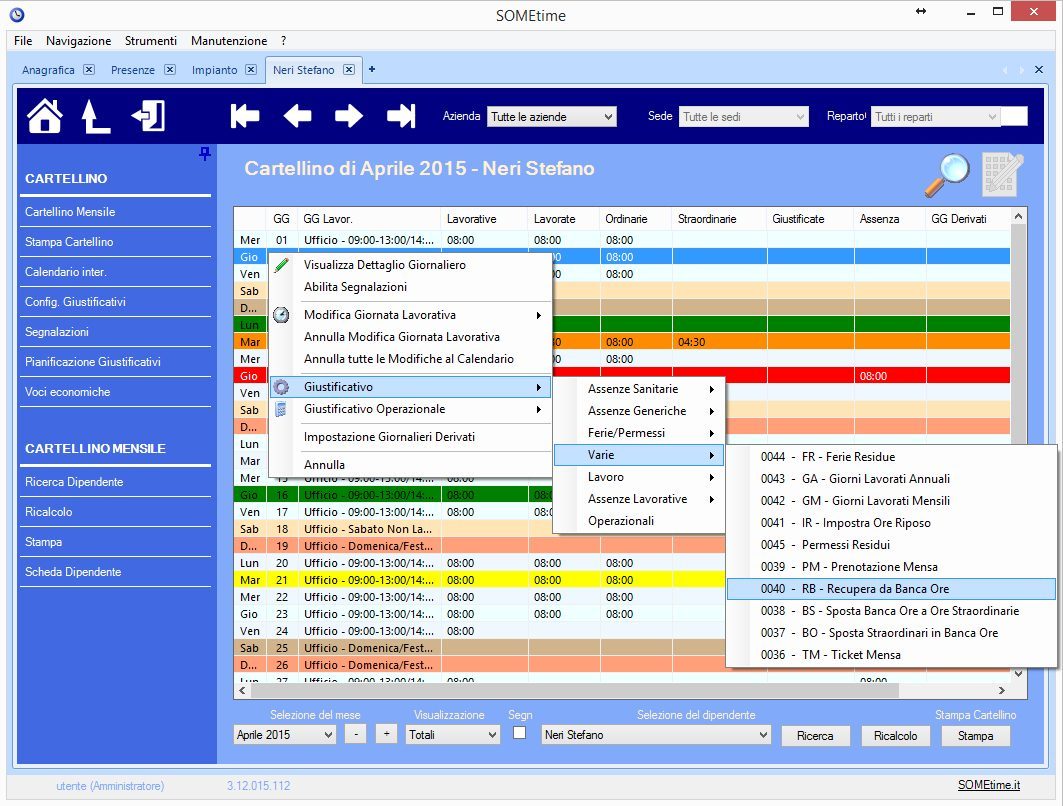The height and width of the screenshot is (806, 1063).
Task: Close the Impianto tab
Action: click(x=251, y=70)
